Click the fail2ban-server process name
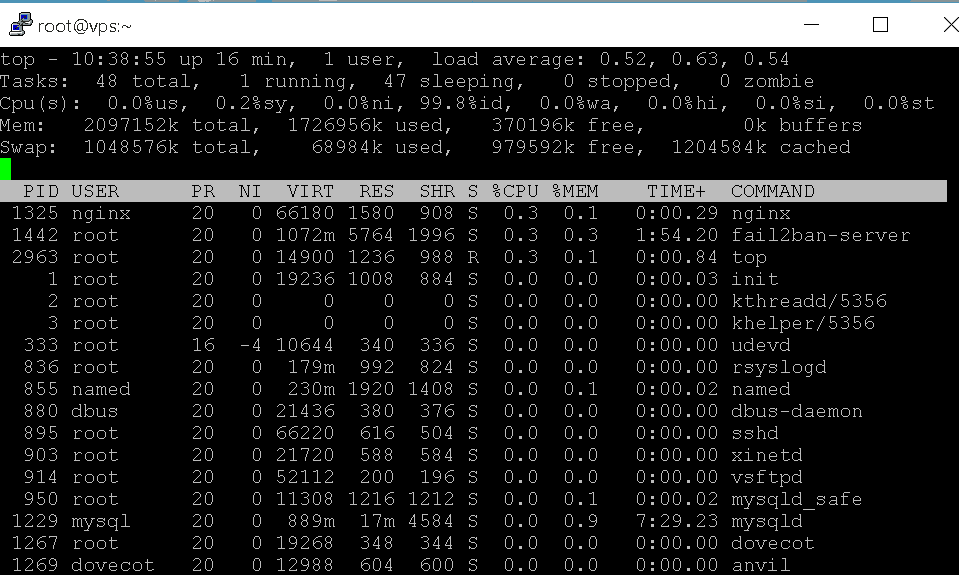The image size is (959, 575). [x=820, y=235]
